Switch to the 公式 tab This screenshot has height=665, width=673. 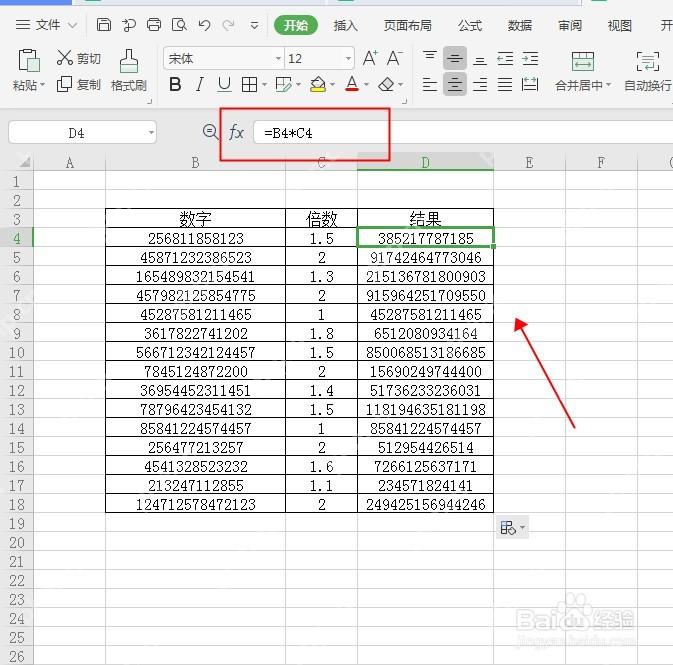[x=470, y=25]
